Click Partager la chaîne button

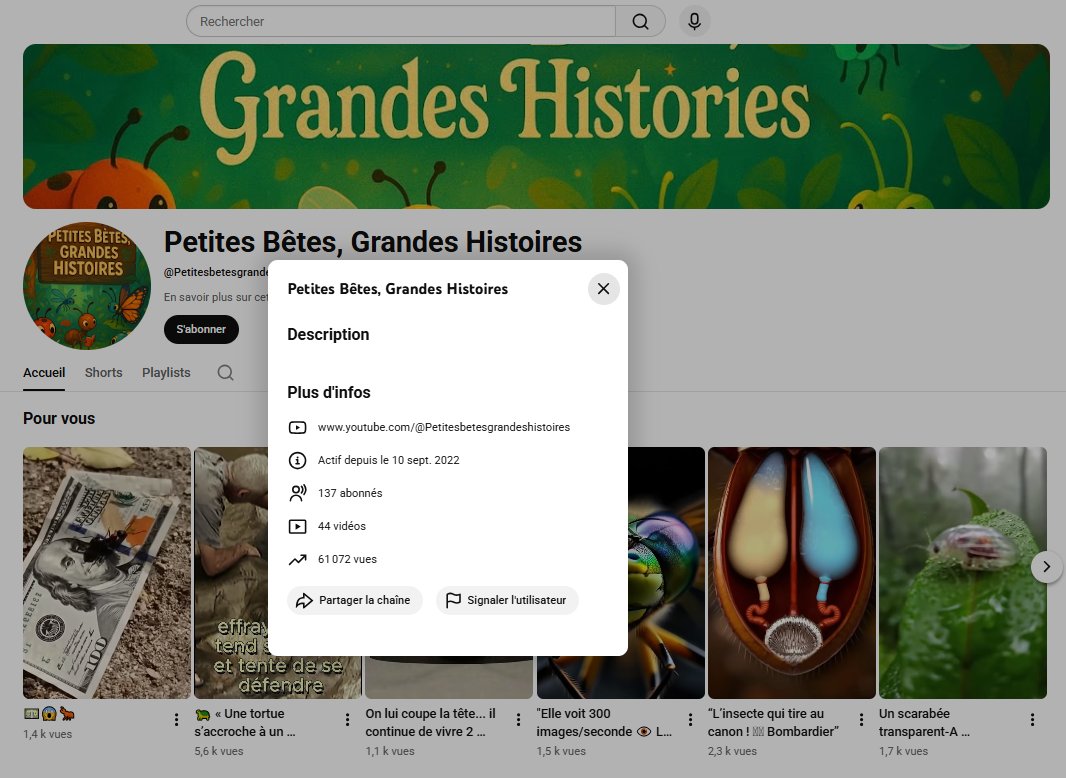[355, 601]
